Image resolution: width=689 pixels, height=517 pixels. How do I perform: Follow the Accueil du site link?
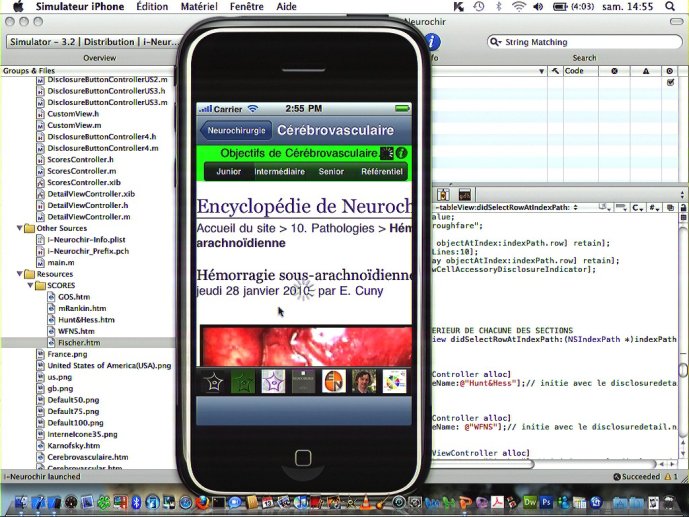[236, 228]
